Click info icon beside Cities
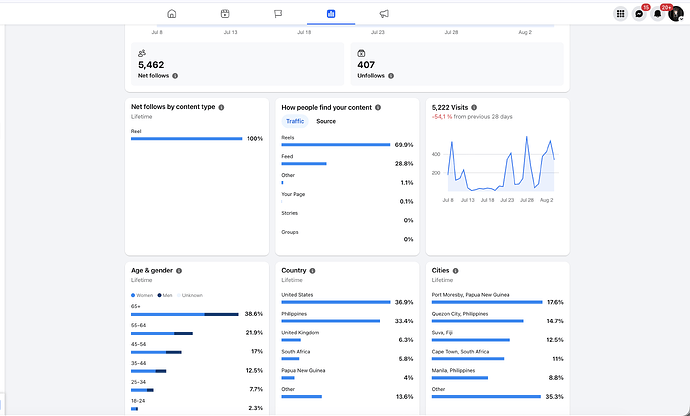Image resolution: width=690 pixels, height=416 pixels. pyautogui.click(x=455, y=271)
